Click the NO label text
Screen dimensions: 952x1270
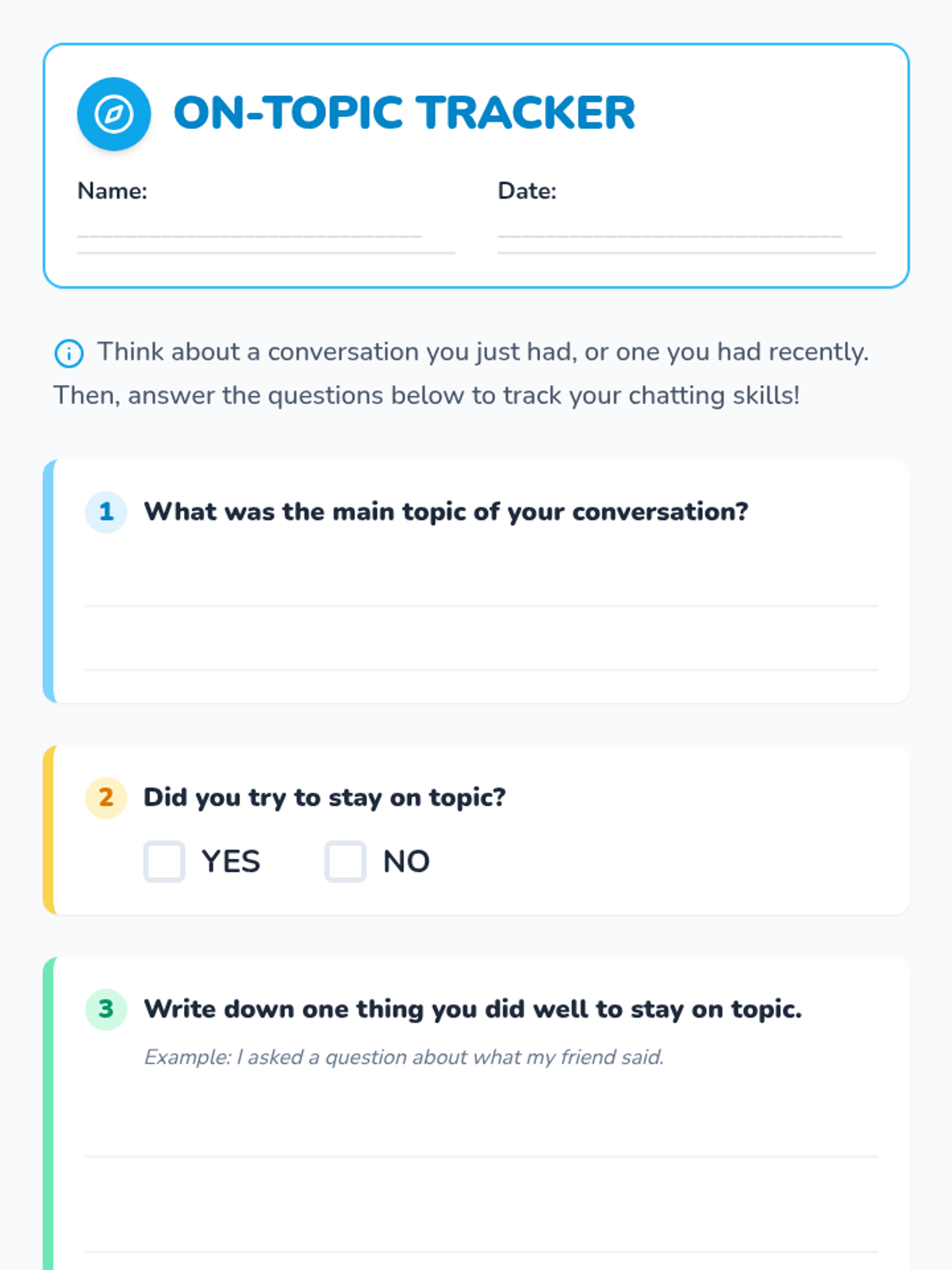tap(406, 861)
